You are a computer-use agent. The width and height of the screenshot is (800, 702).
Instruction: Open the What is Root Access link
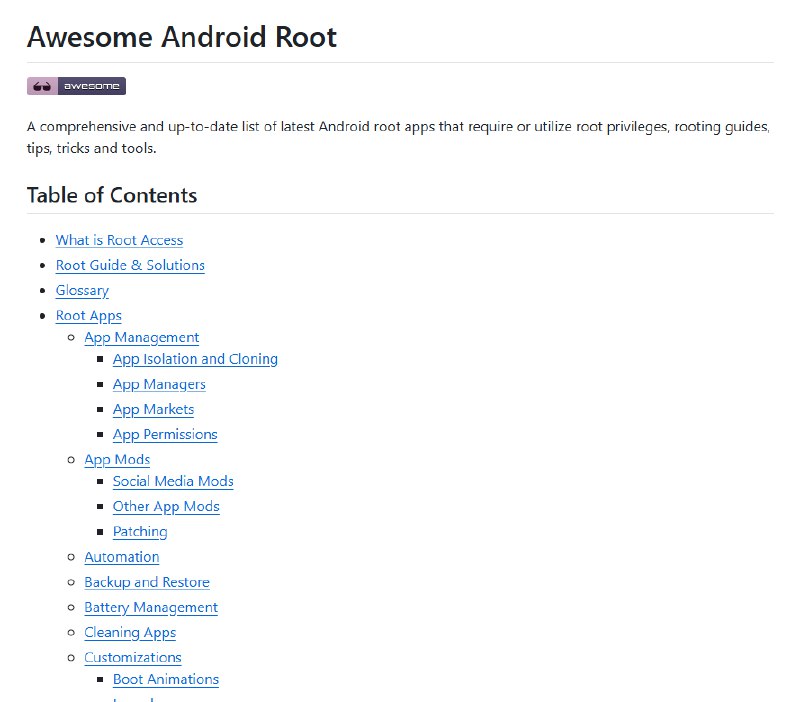tap(119, 240)
